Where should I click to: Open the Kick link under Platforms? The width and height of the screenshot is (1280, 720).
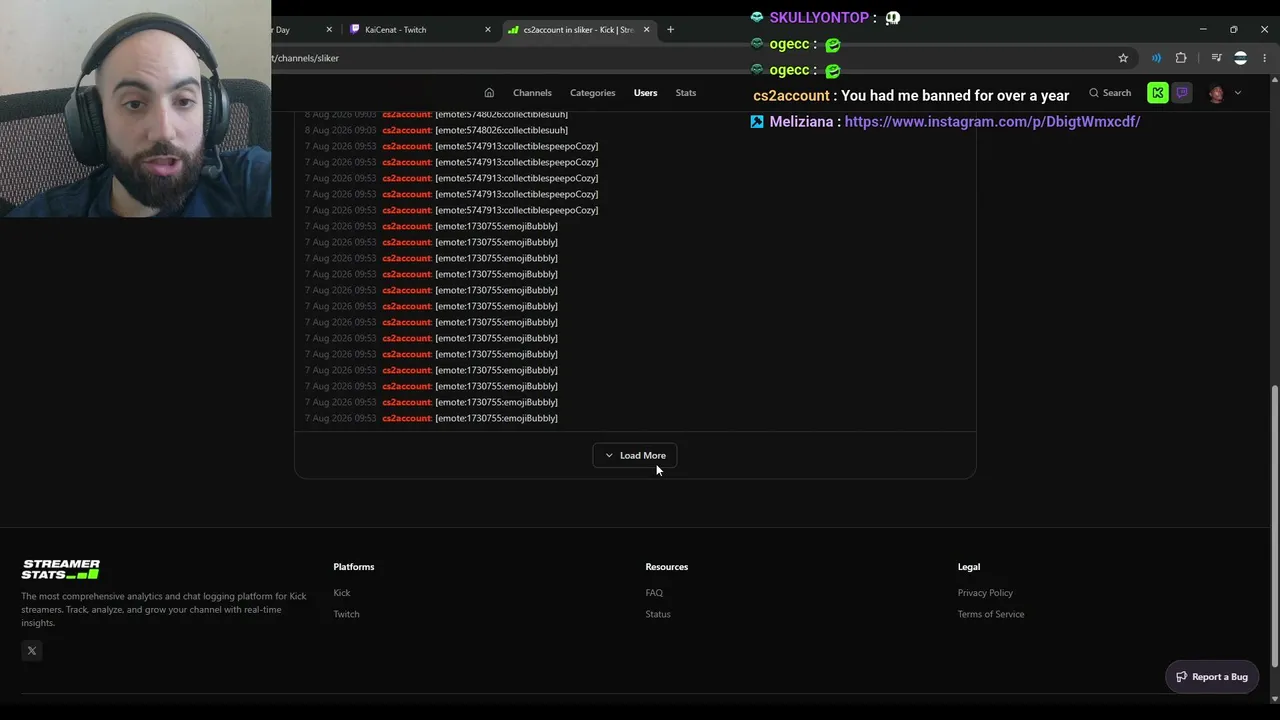342,593
